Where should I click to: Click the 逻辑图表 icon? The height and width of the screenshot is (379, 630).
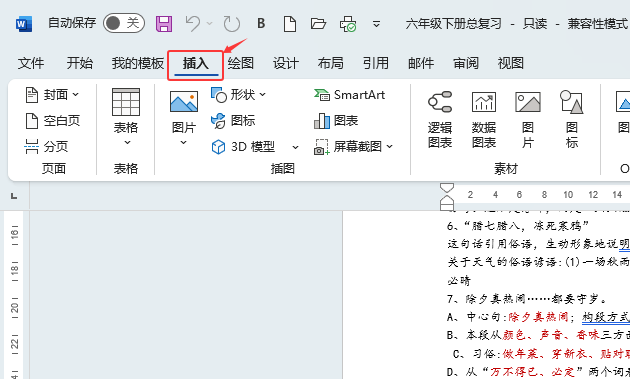coord(440,102)
